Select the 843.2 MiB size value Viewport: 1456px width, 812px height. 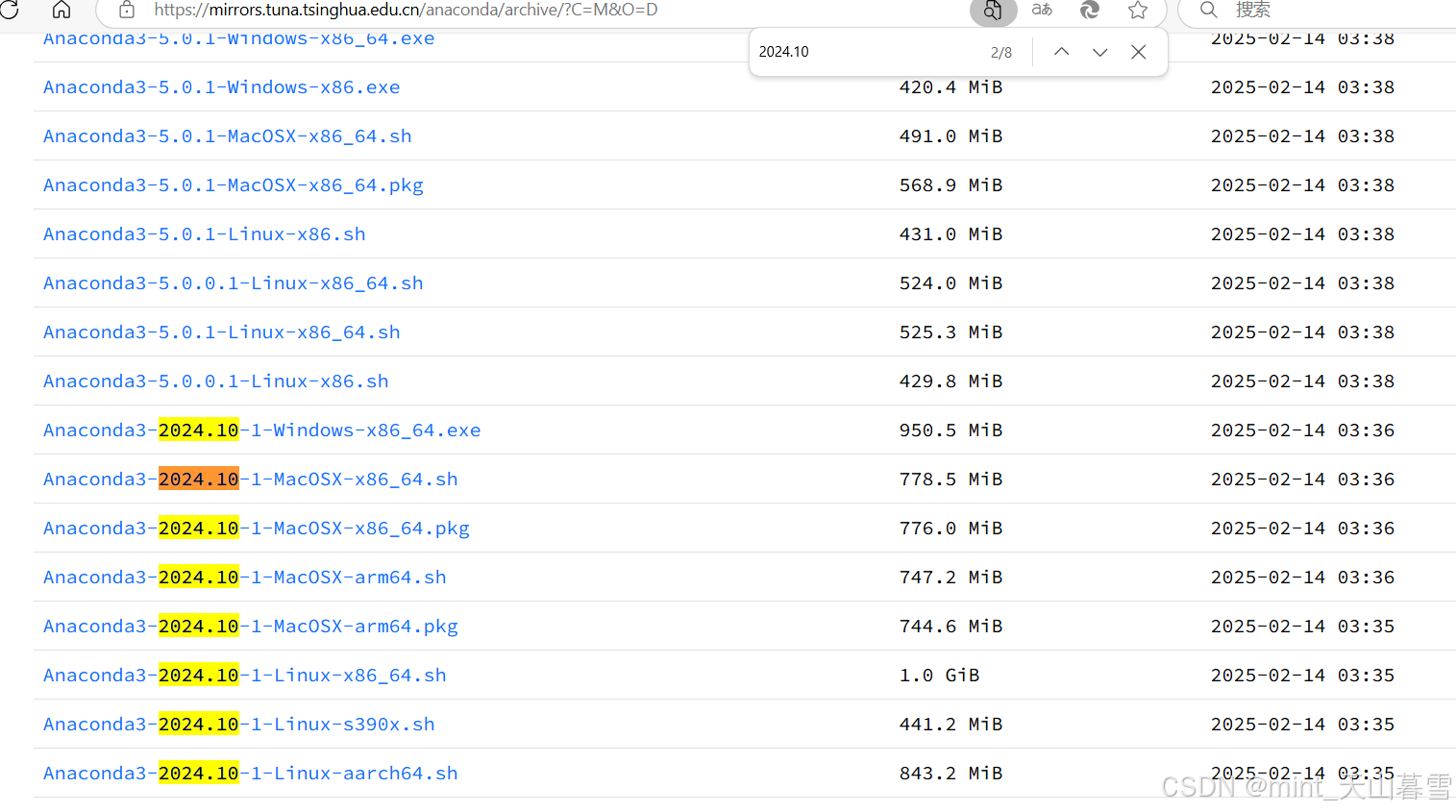click(950, 774)
